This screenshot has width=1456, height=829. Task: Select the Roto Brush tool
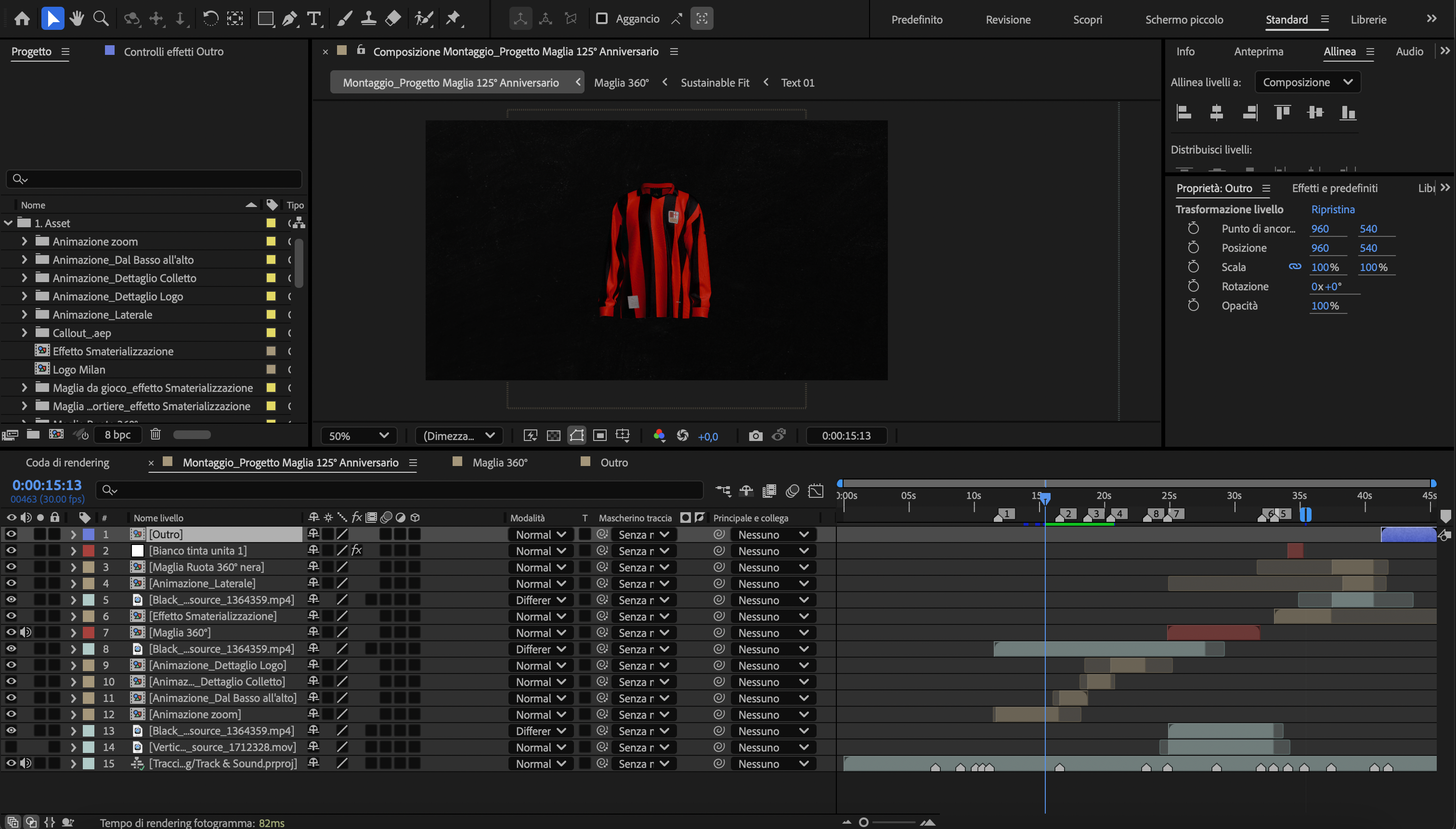pyautogui.click(x=424, y=18)
